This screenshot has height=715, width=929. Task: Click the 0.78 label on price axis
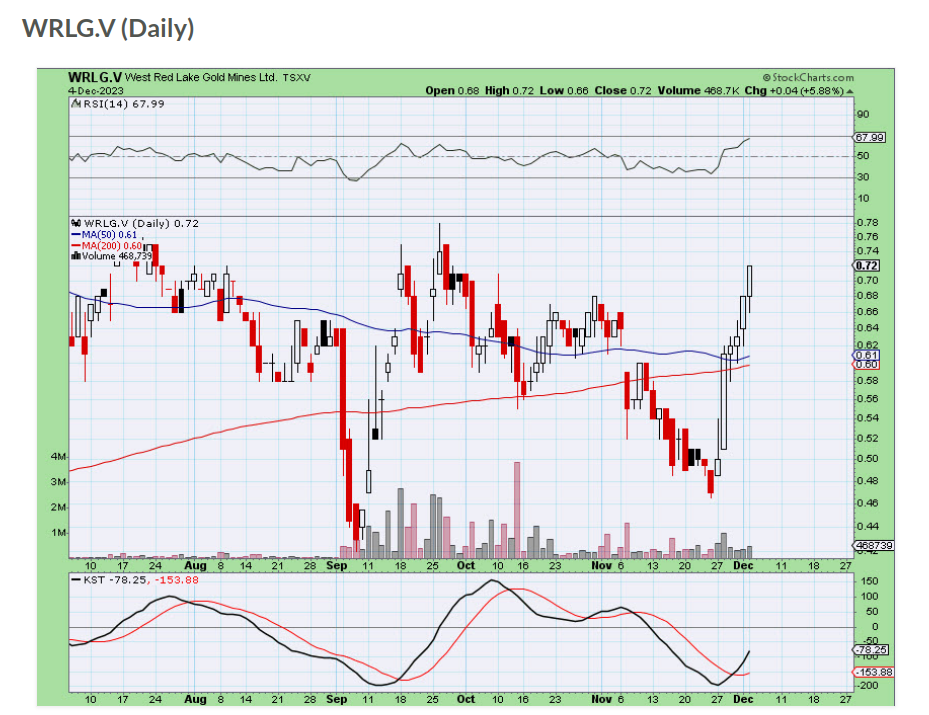pos(867,223)
